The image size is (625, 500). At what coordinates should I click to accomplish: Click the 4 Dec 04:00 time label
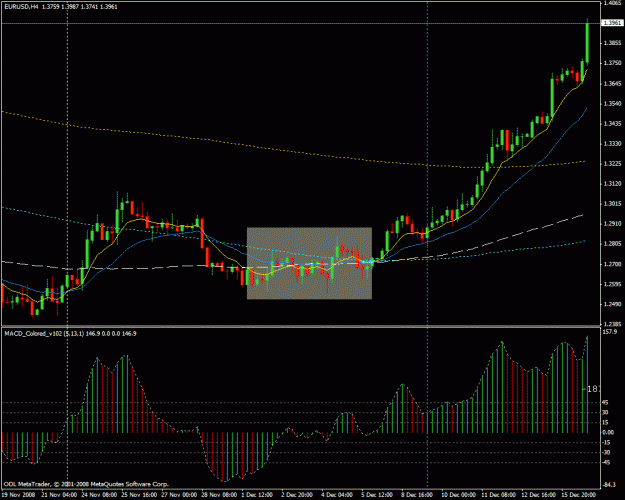(339, 495)
